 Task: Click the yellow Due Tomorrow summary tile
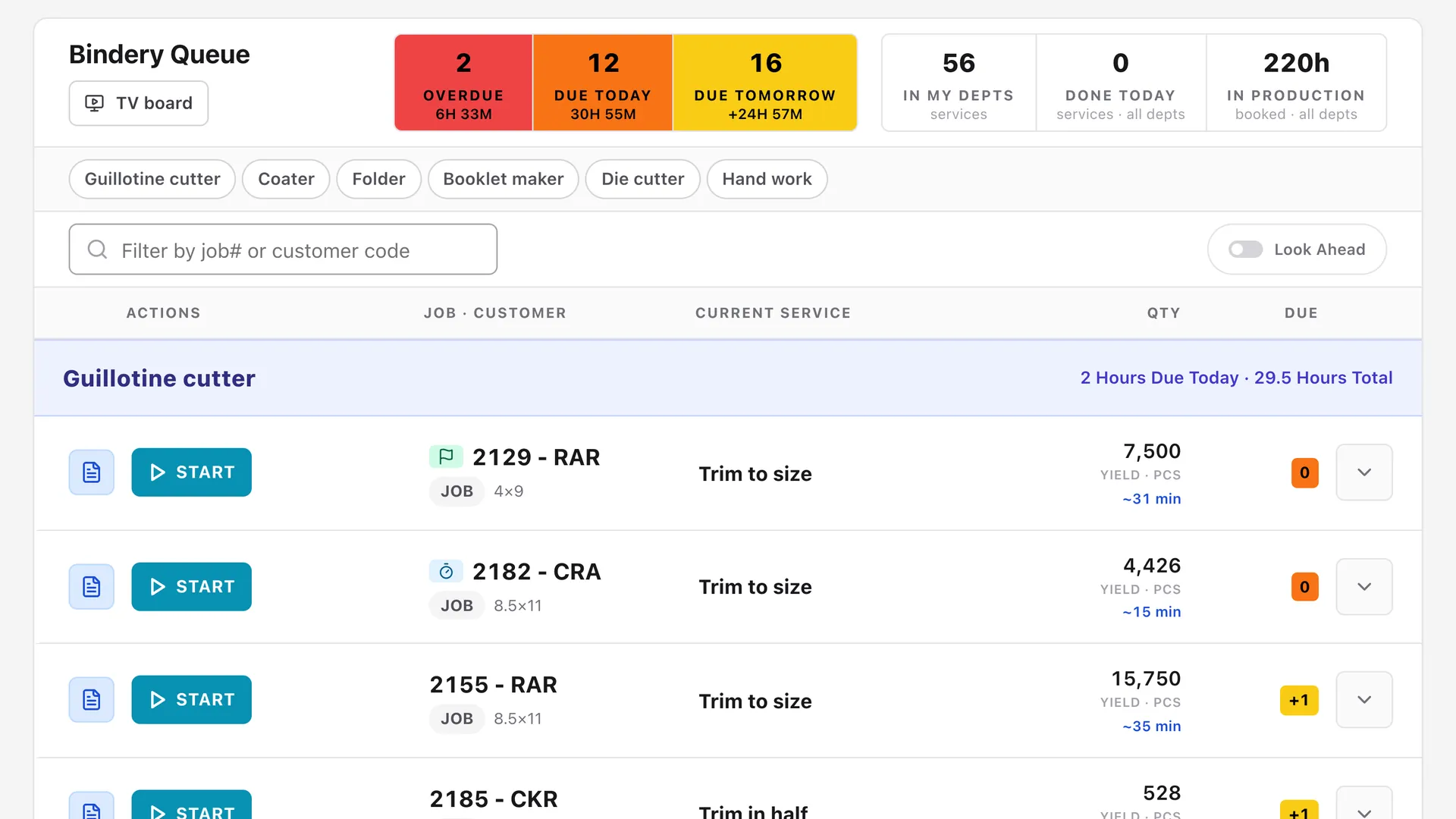tap(765, 83)
